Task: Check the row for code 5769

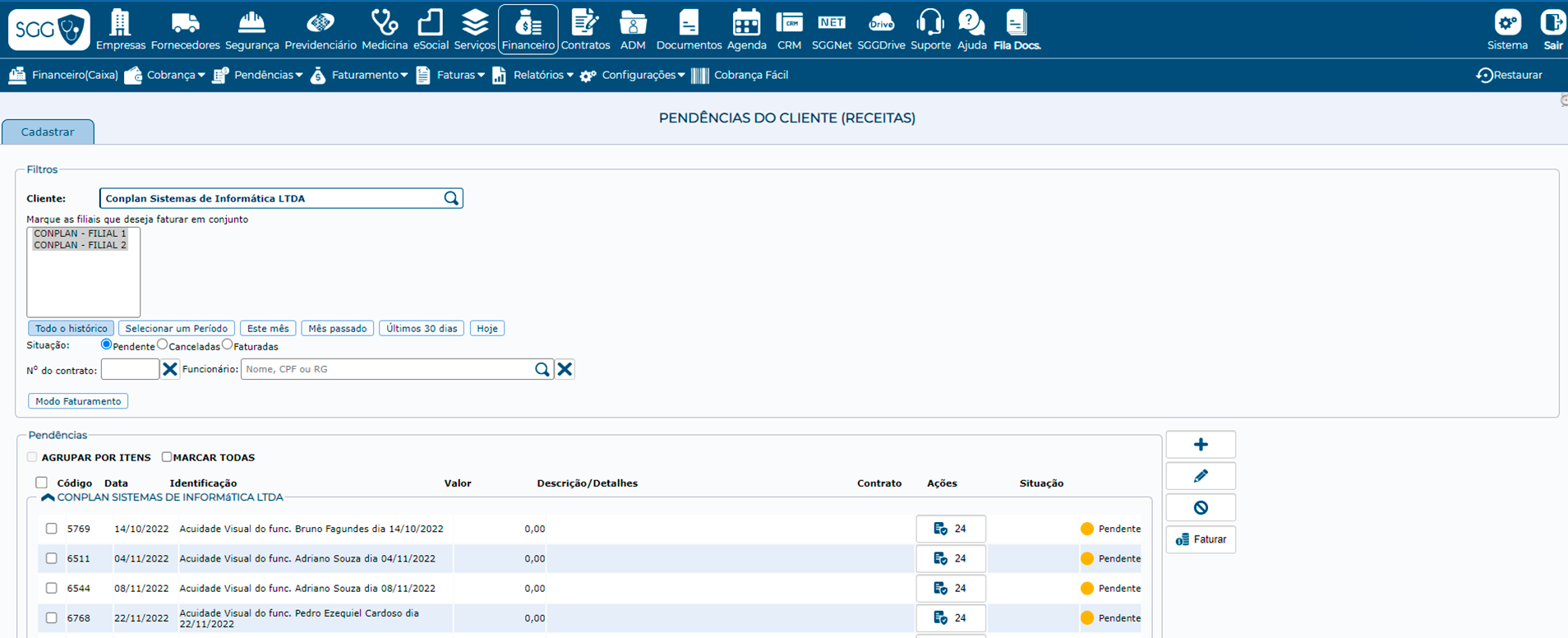Action: tap(52, 529)
